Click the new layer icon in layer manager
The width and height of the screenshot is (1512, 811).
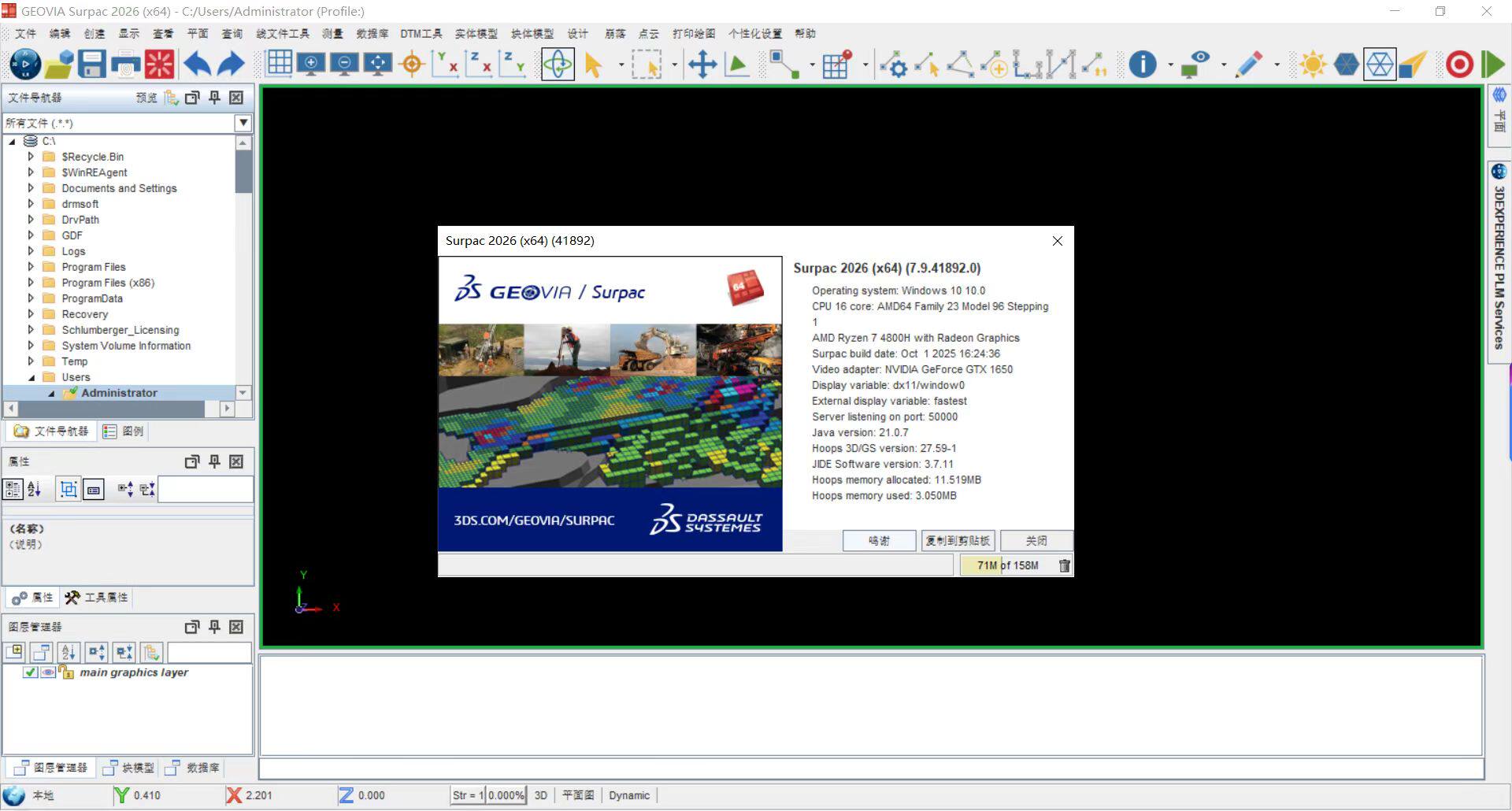point(14,652)
